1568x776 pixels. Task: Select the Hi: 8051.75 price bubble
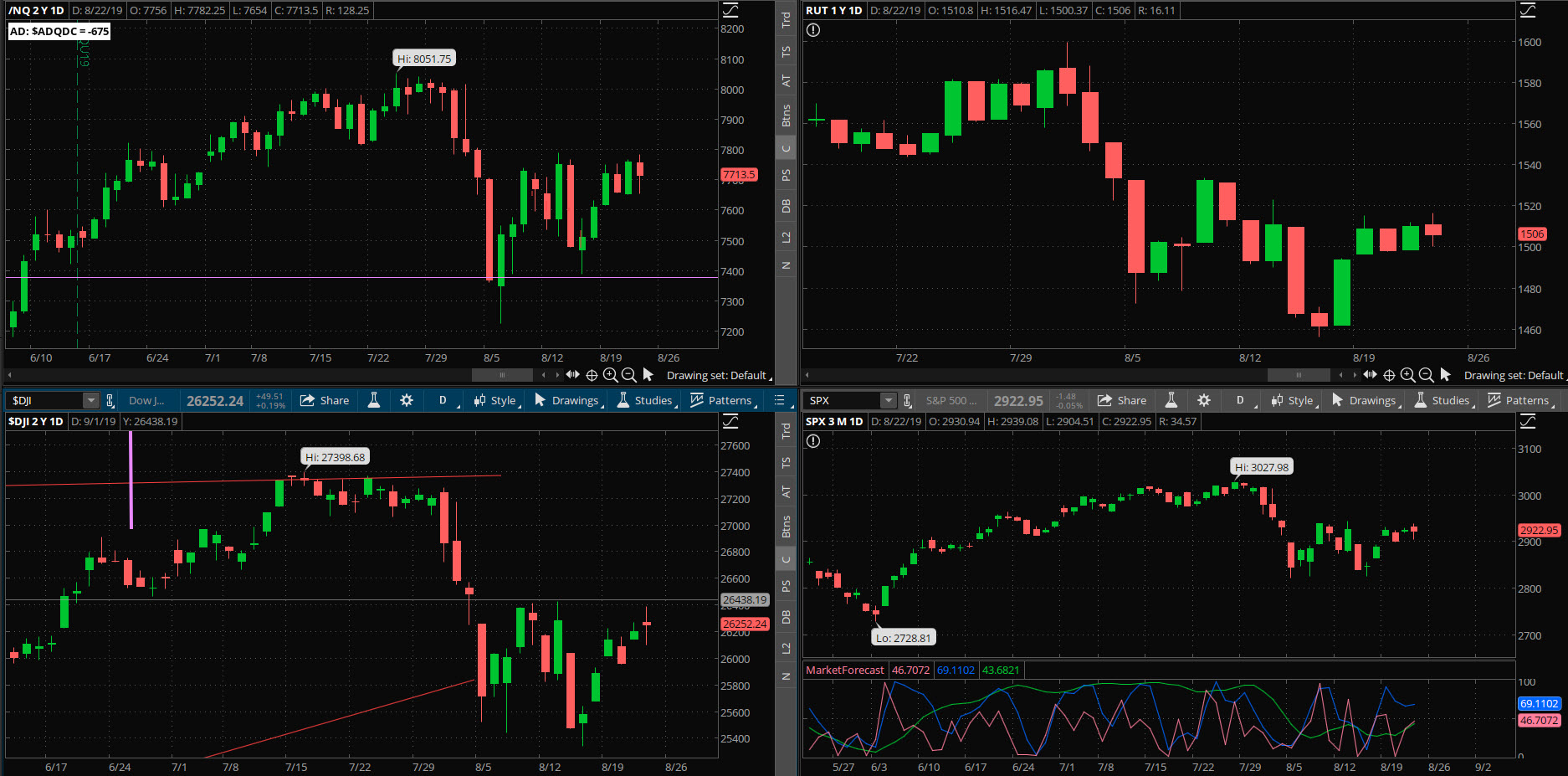tap(424, 59)
